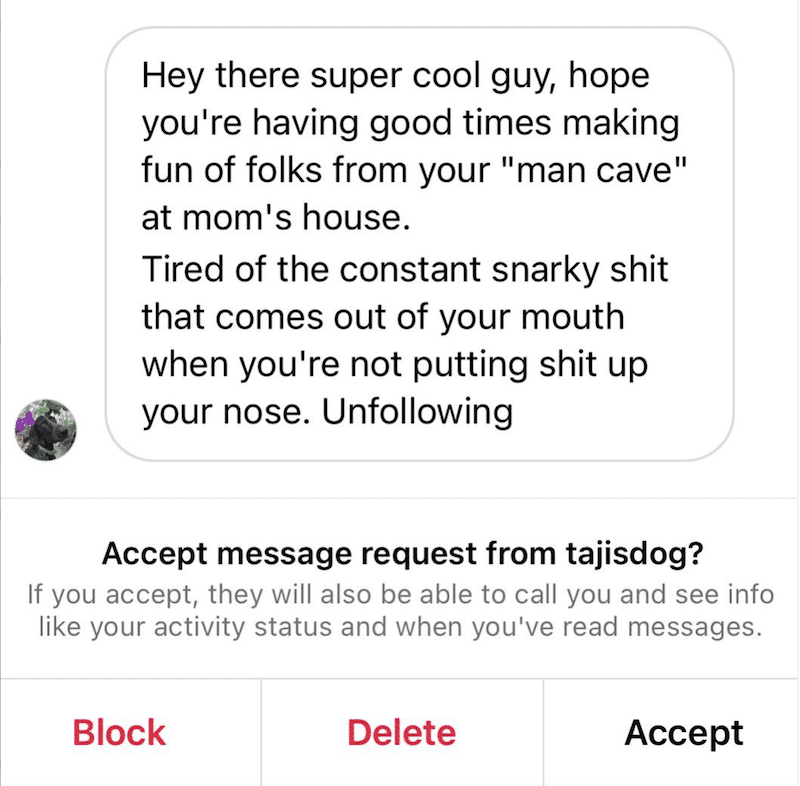Tap "you're having good times making" line
800x786 pixels.
[x=410, y=124]
